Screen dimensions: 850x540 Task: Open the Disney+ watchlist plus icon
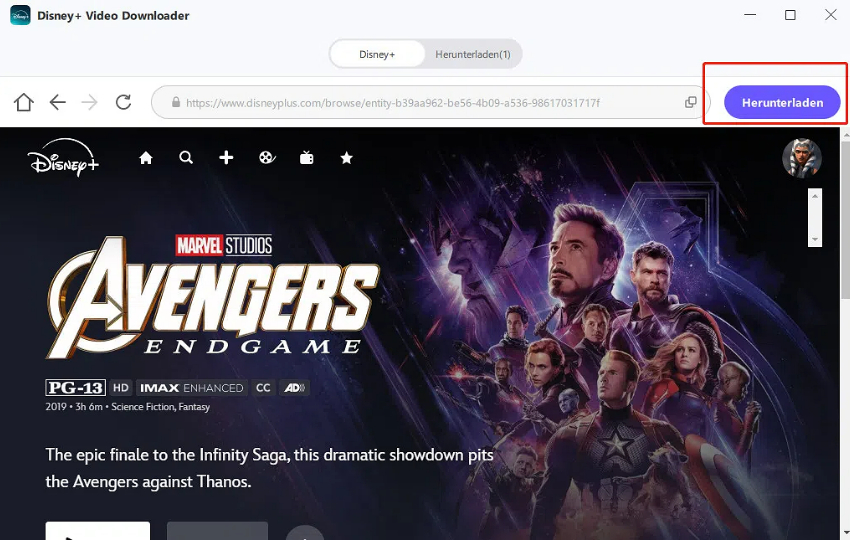226,158
